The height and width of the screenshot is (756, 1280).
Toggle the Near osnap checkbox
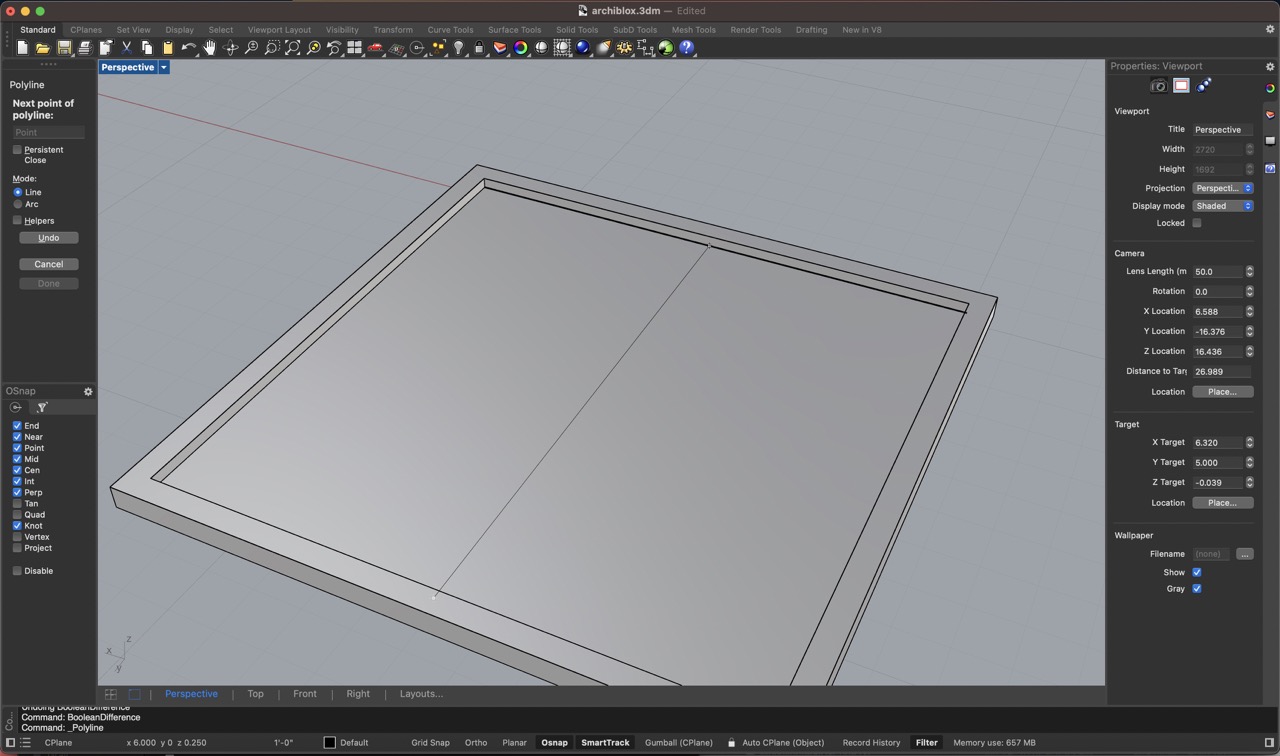[x=17, y=436]
